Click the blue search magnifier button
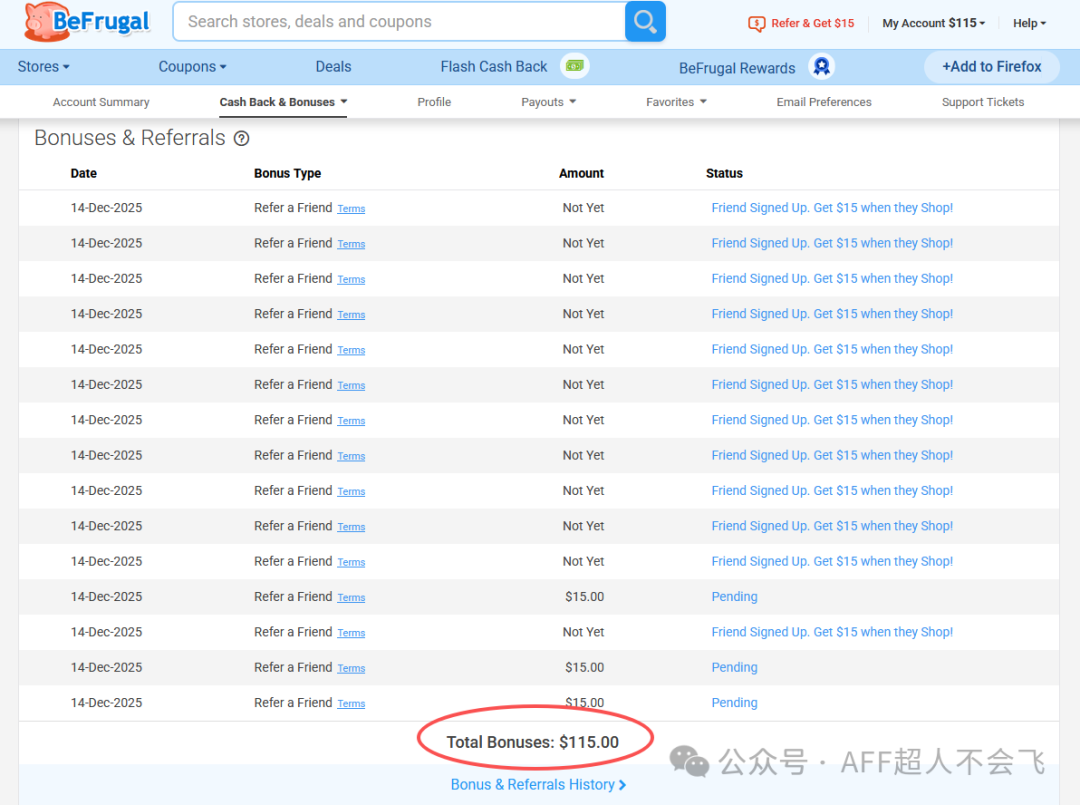This screenshot has width=1080, height=805. [x=645, y=21]
